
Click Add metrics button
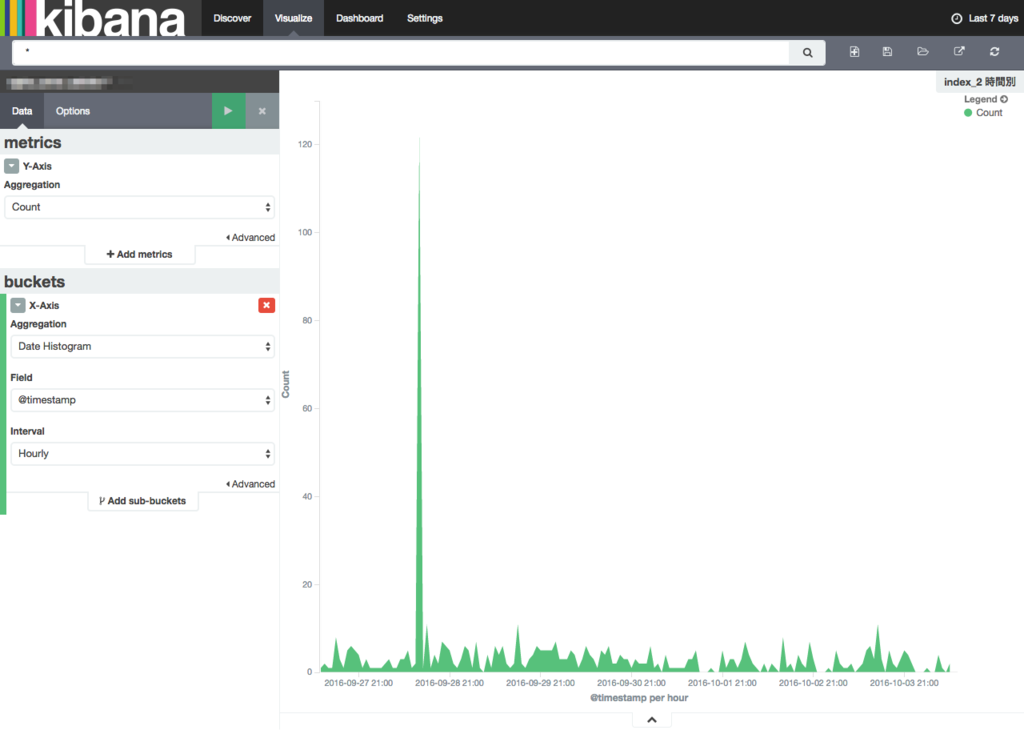[140, 255]
